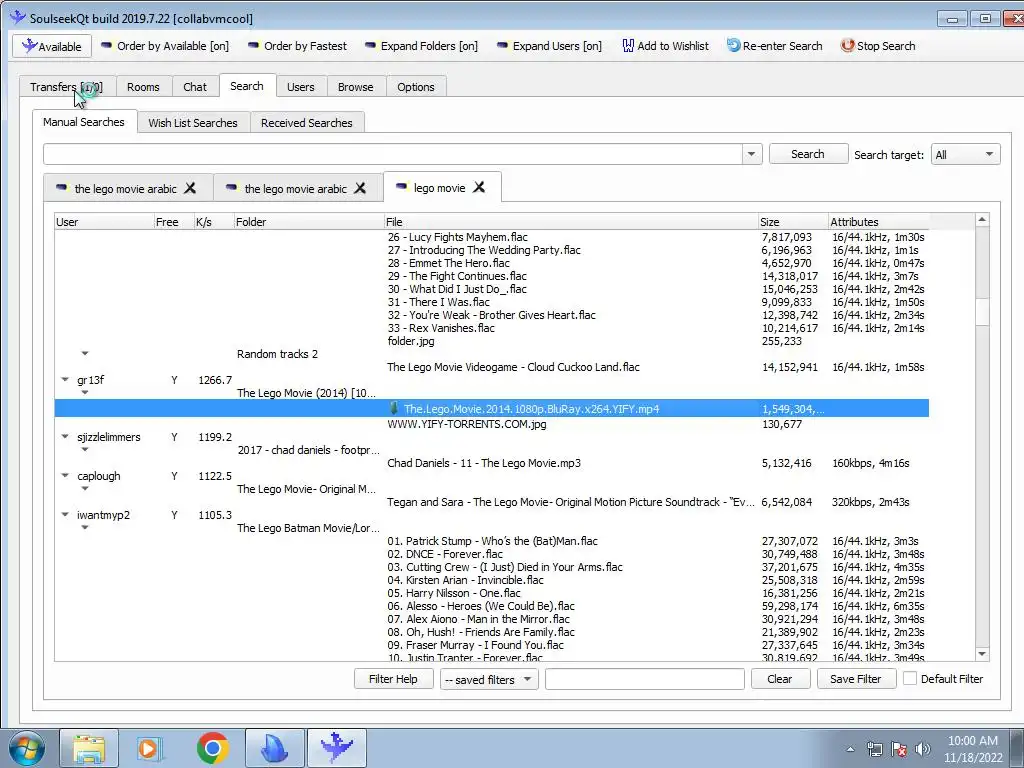Viewport: 1024px width, 768px height.
Task: Open the Transfers tab
Action: pos(67,87)
